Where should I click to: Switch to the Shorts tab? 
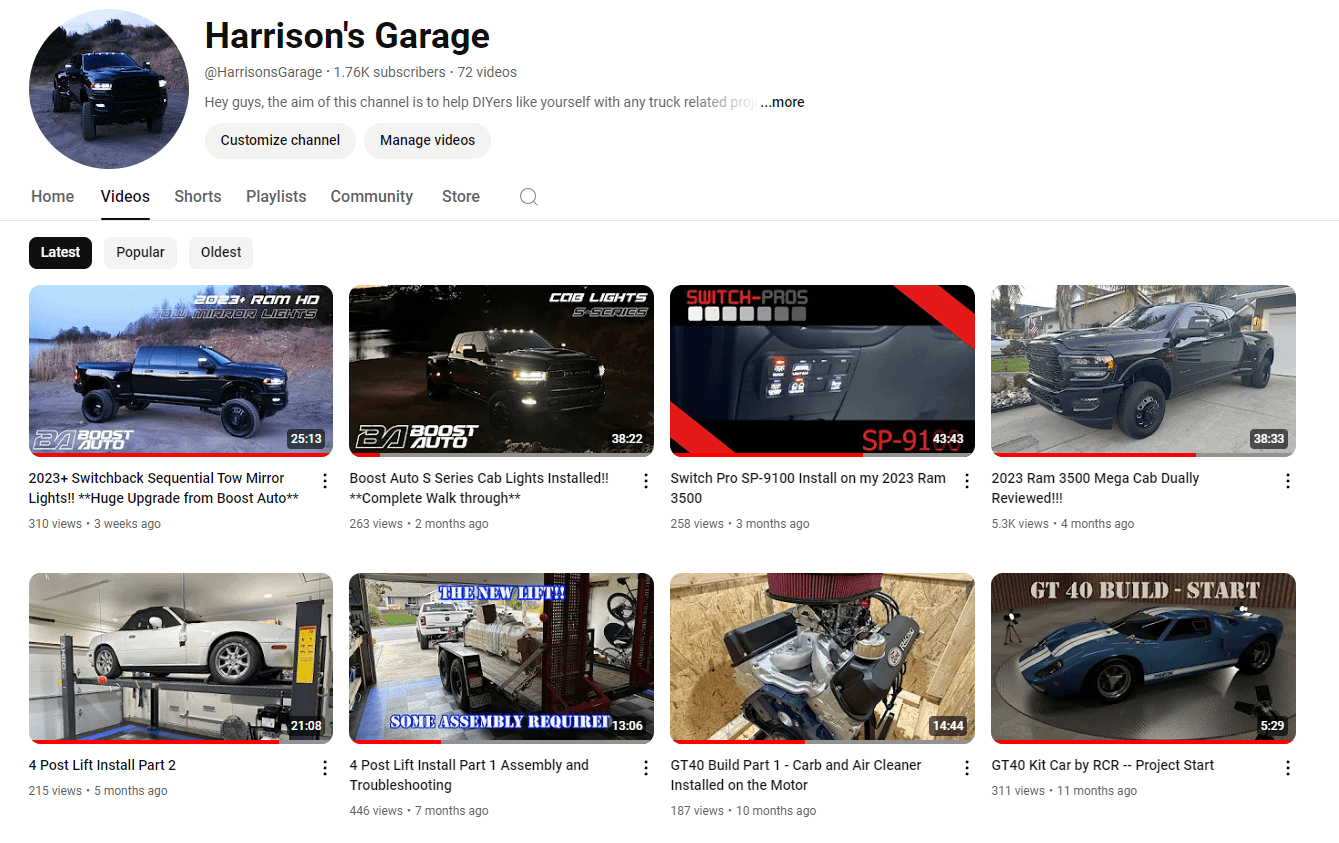tap(198, 197)
